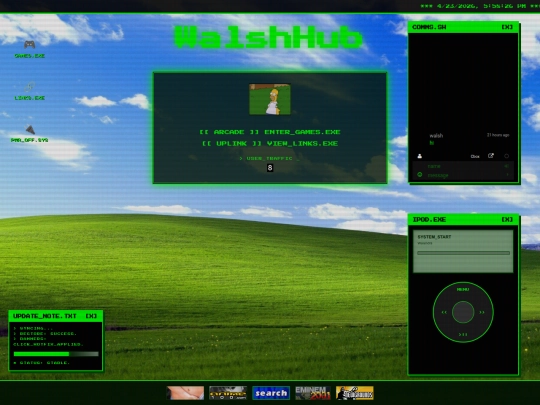Click the Cbox link in the chat widget
The image size is (540, 405).
[x=475, y=156]
